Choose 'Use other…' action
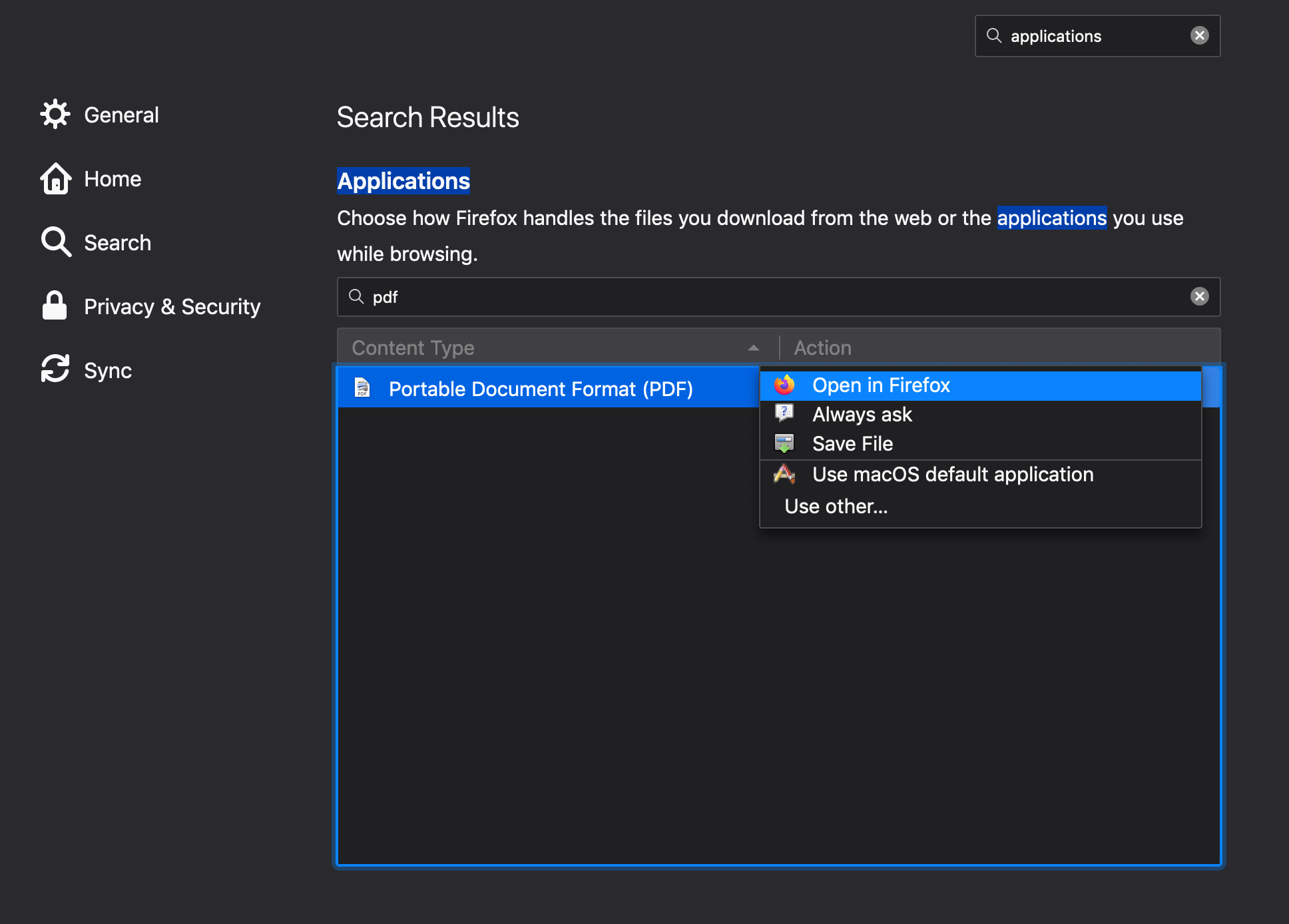 pyautogui.click(x=980, y=507)
